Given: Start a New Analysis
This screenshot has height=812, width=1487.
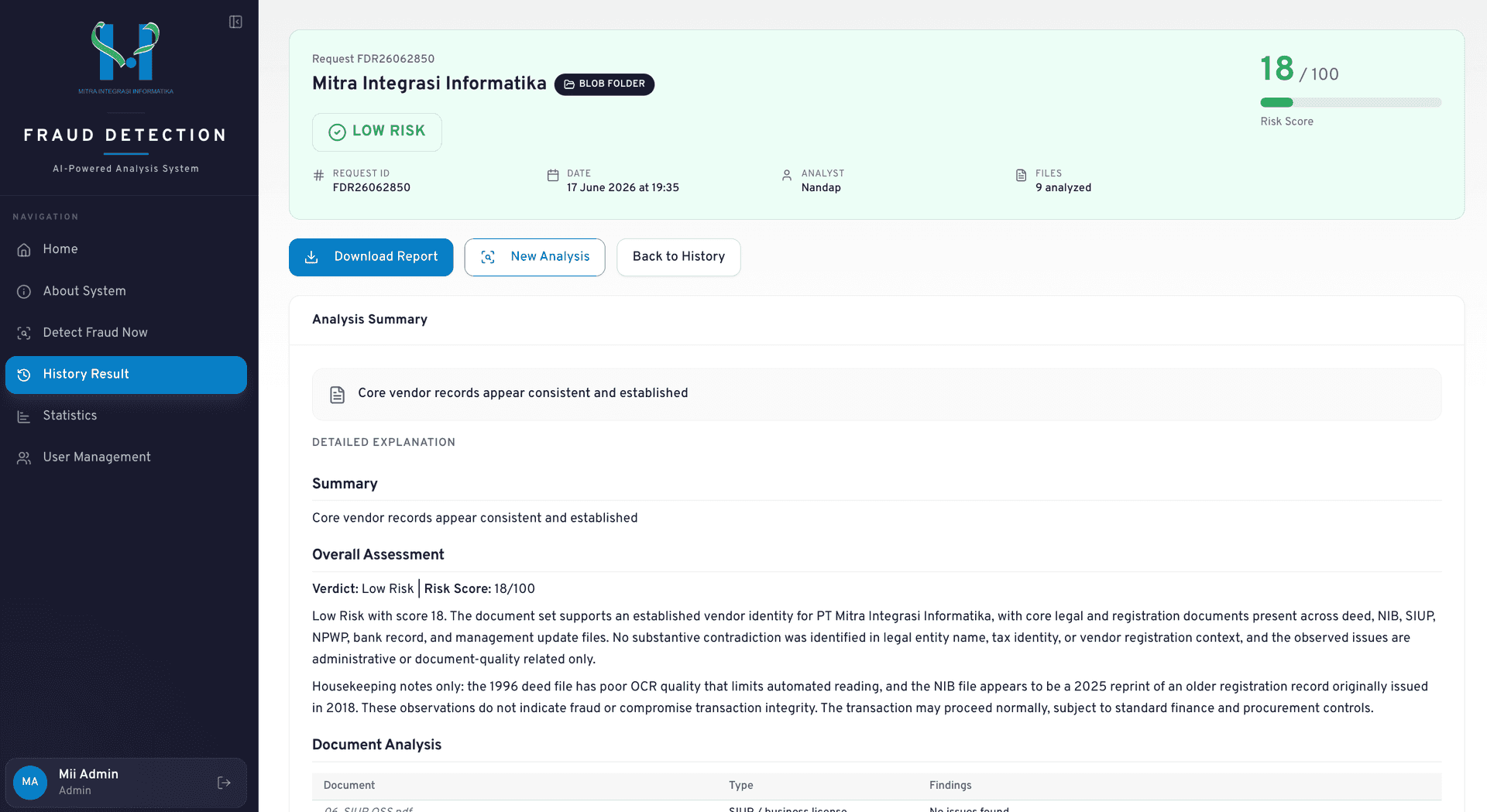Looking at the screenshot, I should [534, 257].
